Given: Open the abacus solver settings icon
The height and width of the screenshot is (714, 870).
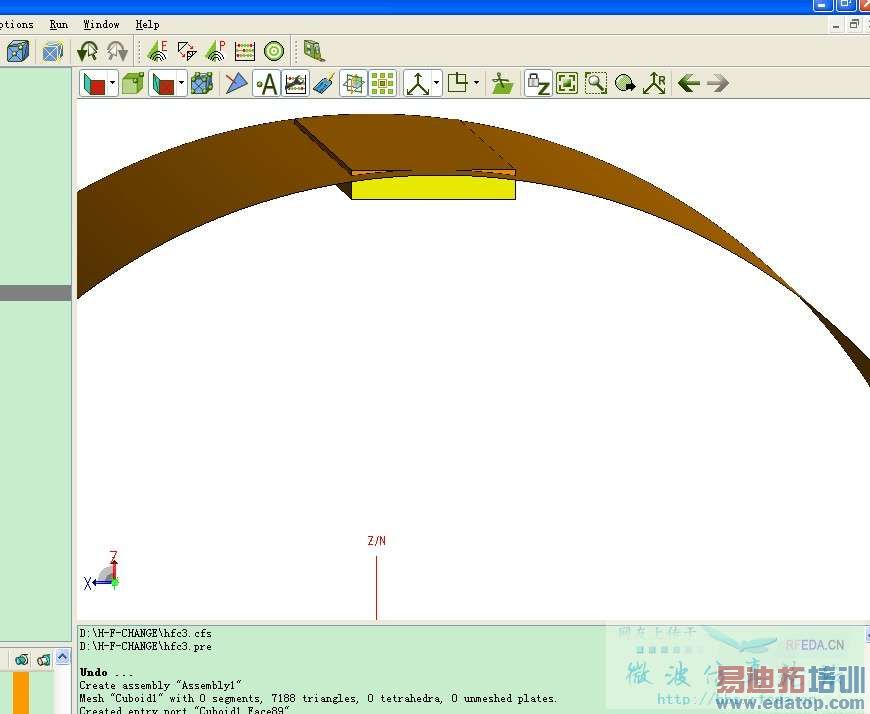Looking at the screenshot, I should click(x=245, y=51).
